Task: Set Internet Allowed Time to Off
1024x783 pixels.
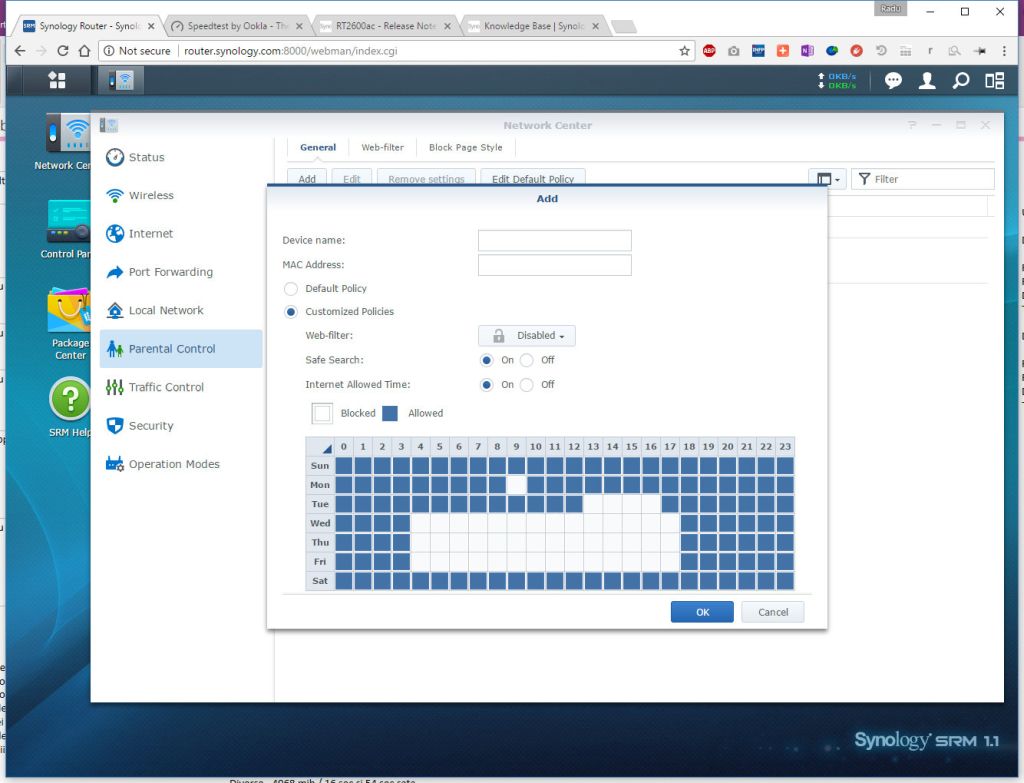Action: [x=527, y=385]
